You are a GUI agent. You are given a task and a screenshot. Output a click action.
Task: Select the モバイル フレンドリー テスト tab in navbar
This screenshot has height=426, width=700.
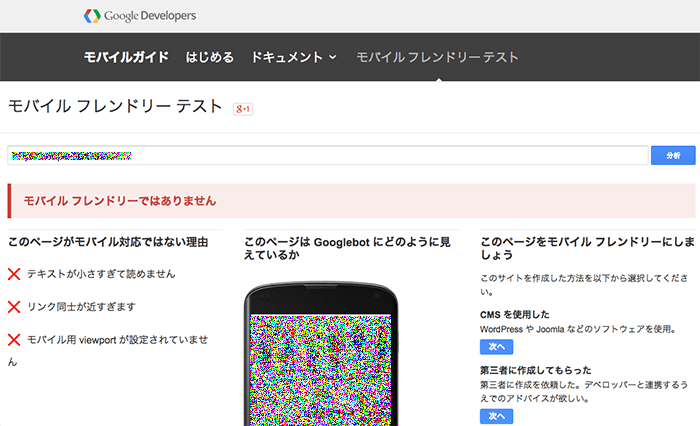coord(437,57)
